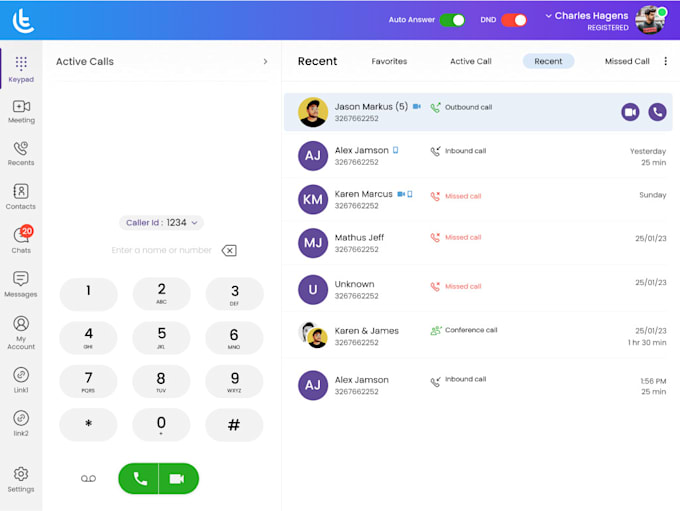Screen dimensions: 680x511
Task: Video call Jason Markus via purple camera icon
Action: click(630, 112)
